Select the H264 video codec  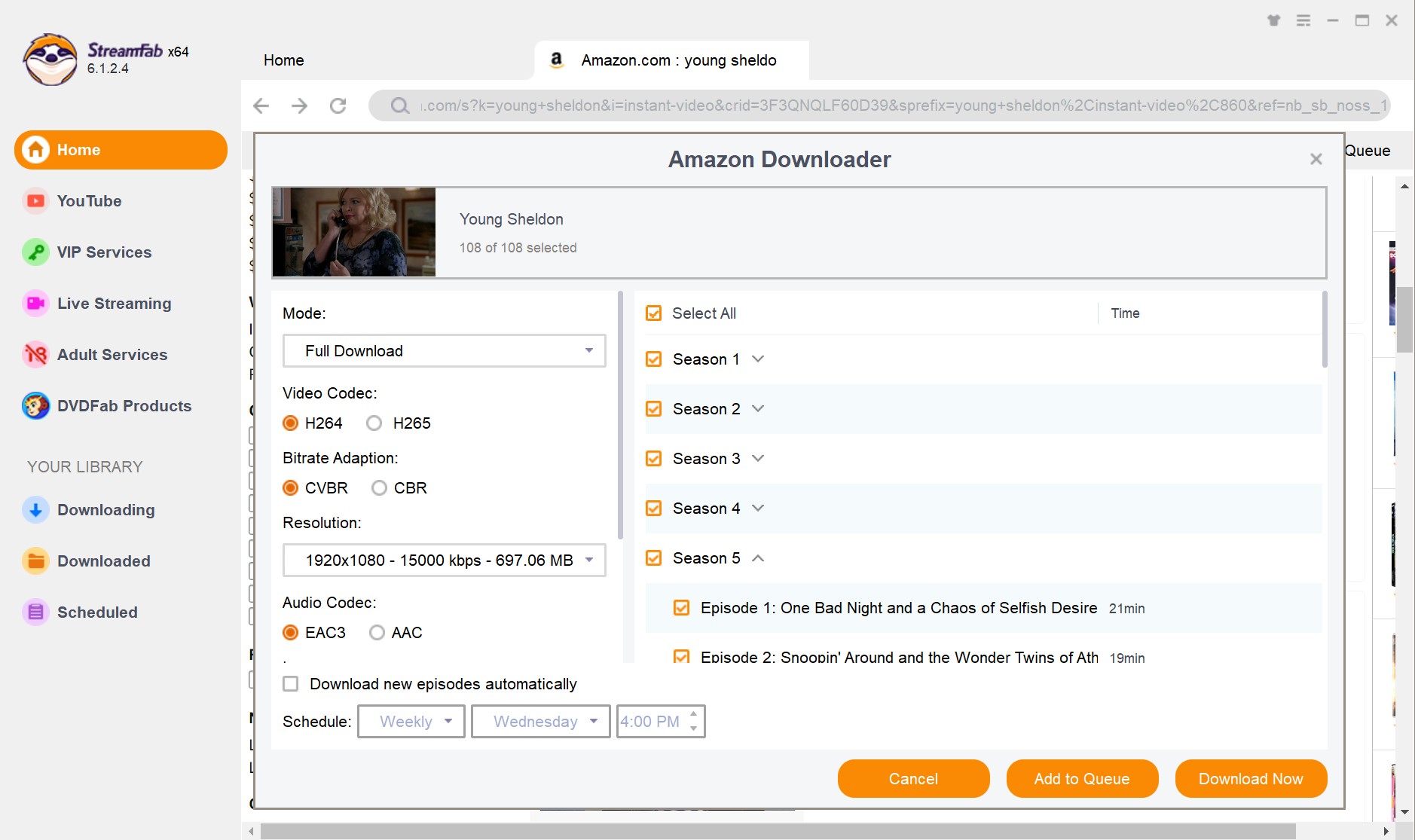click(x=291, y=423)
